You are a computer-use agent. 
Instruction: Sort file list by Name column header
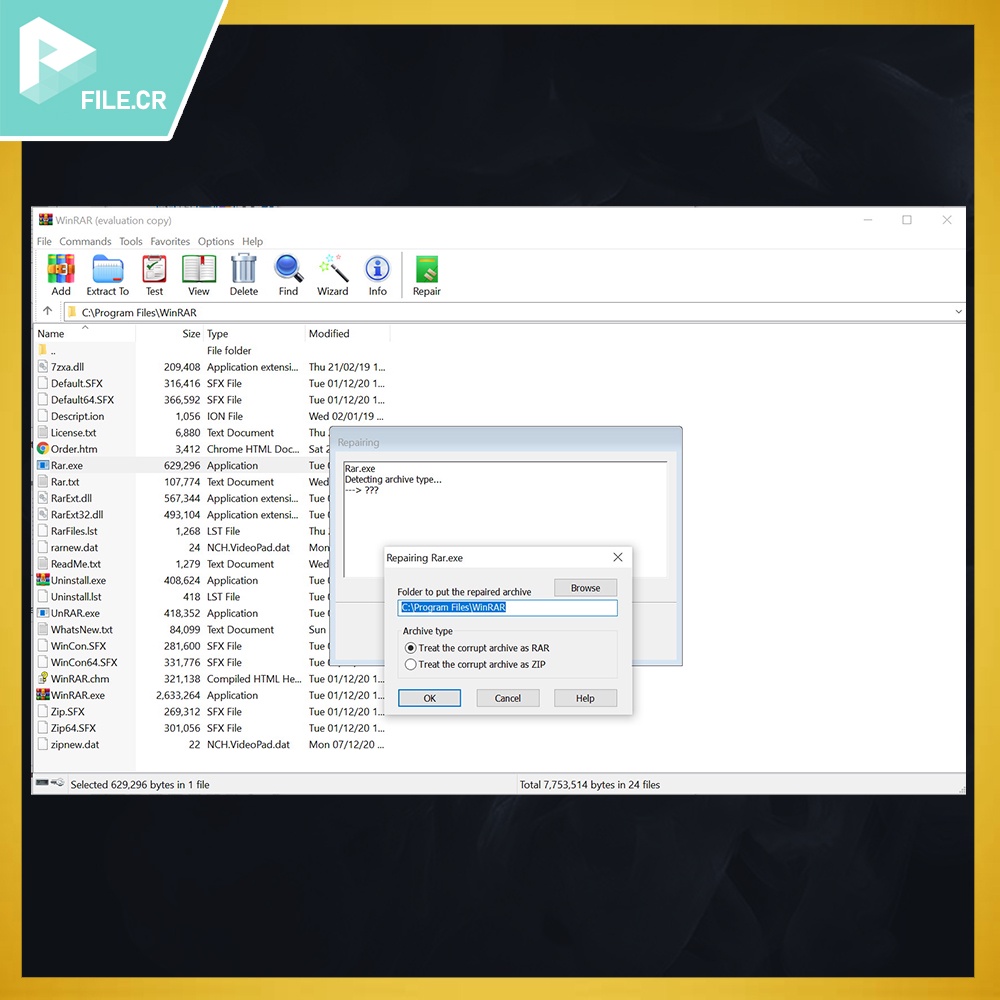[x=51, y=334]
